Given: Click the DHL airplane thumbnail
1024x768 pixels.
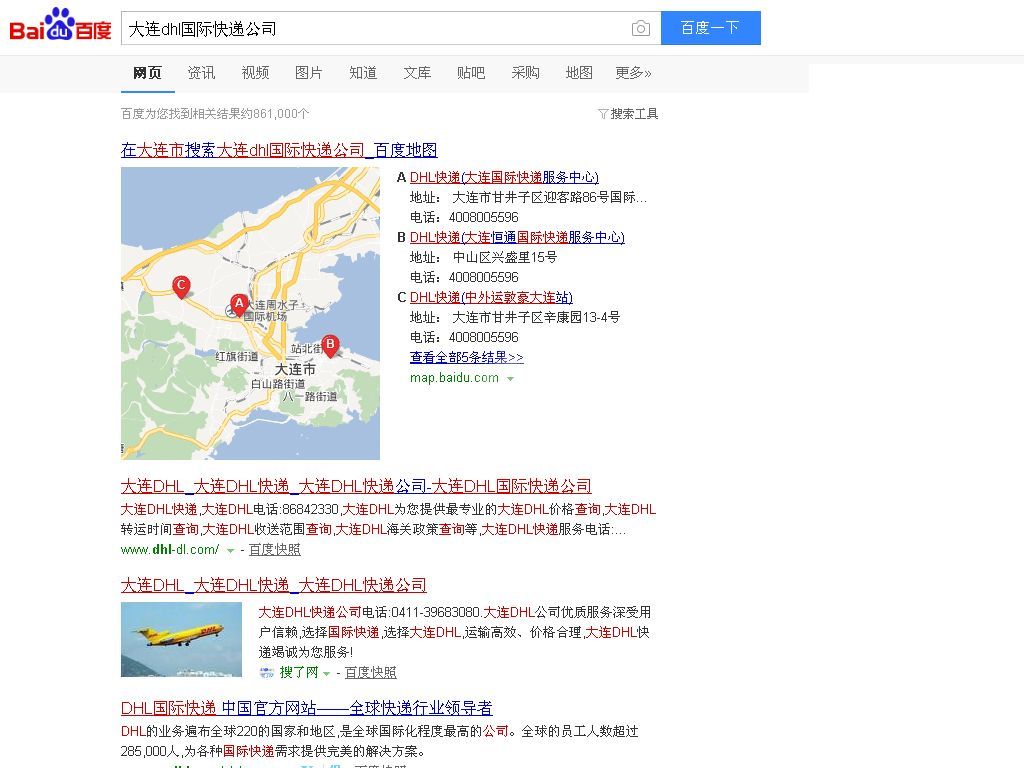Looking at the screenshot, I should (x=182, y=639).
